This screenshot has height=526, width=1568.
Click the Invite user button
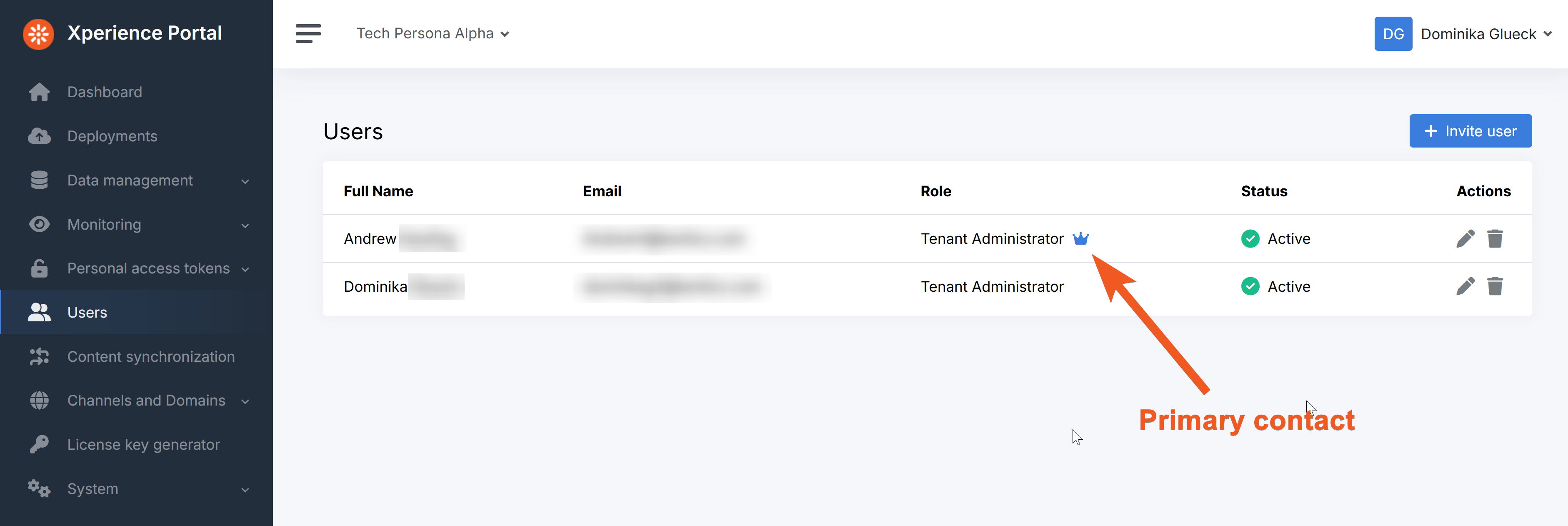click(x=1470, y=131)
